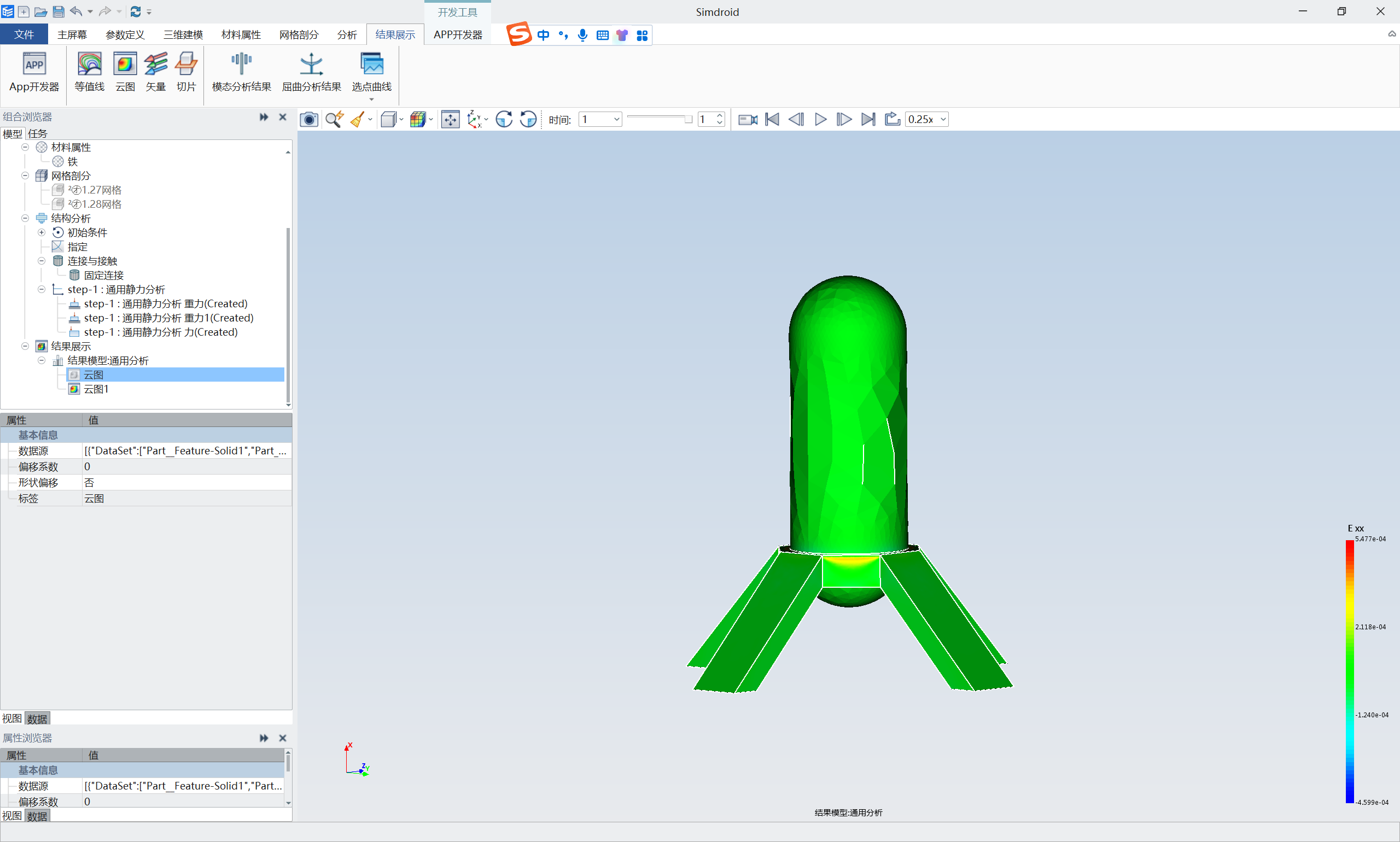The image size is (1400, 842).
Task: Click the E xx color legend bar
Action: pos(1350,671)
